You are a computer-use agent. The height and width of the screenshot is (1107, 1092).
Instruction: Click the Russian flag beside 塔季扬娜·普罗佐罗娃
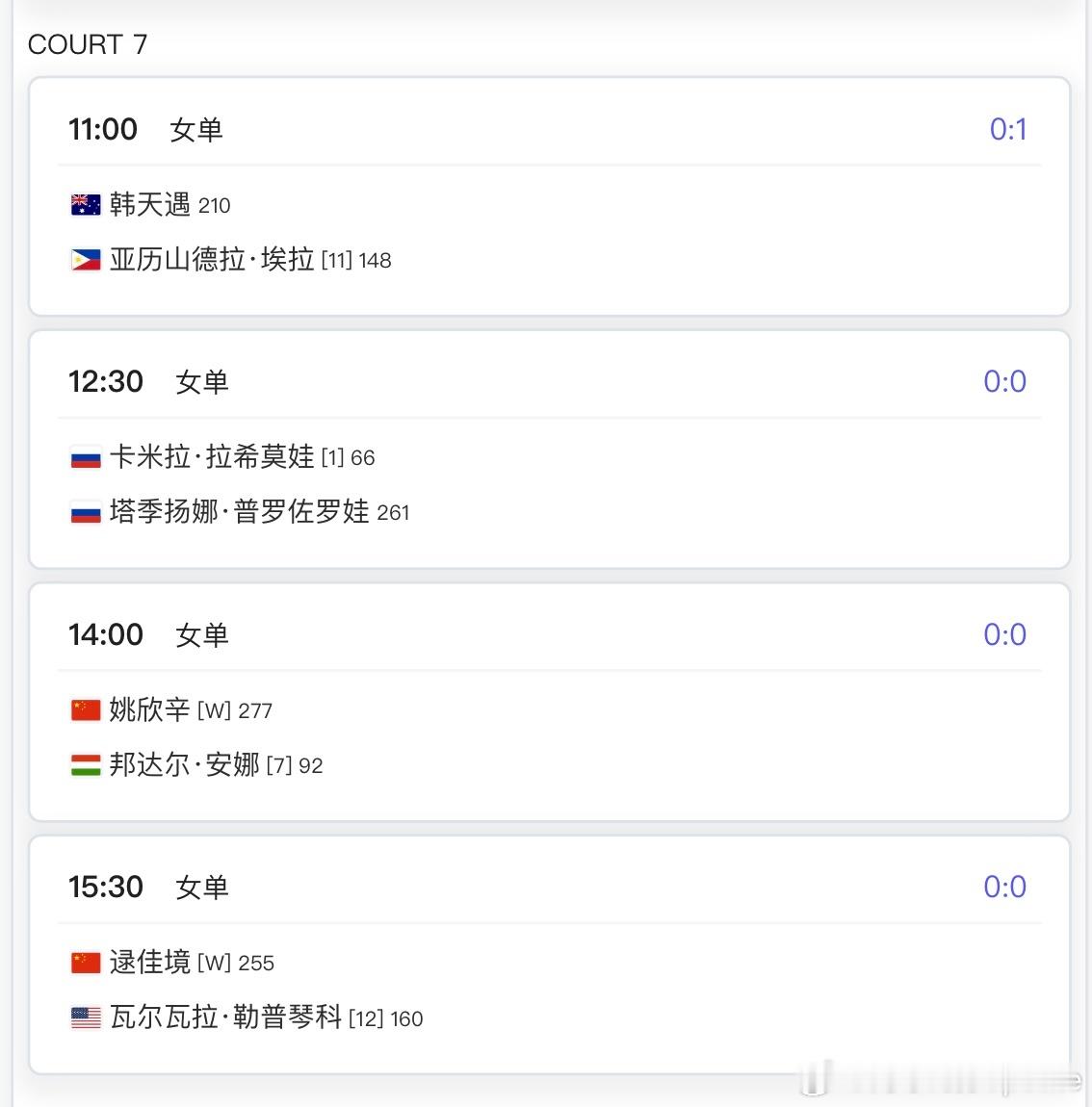(x=86, y=512)
